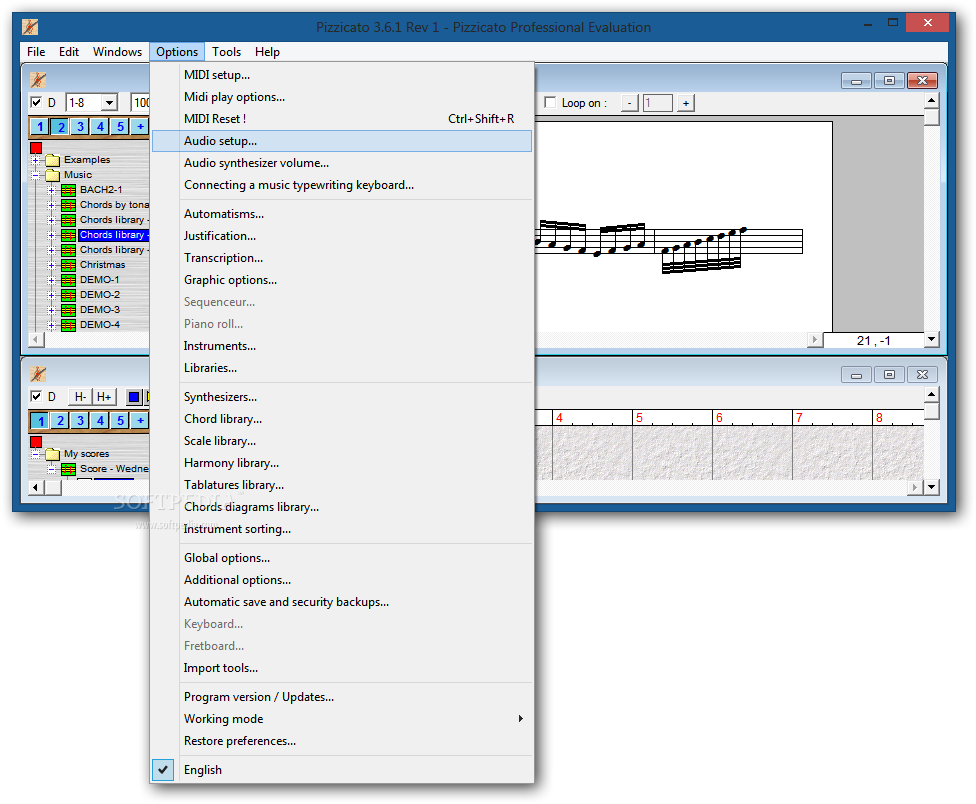The height and width of the screenshot is (804, 976).
Task: Select view 3 in the upper window number bar
Action: tap(80, 126)
